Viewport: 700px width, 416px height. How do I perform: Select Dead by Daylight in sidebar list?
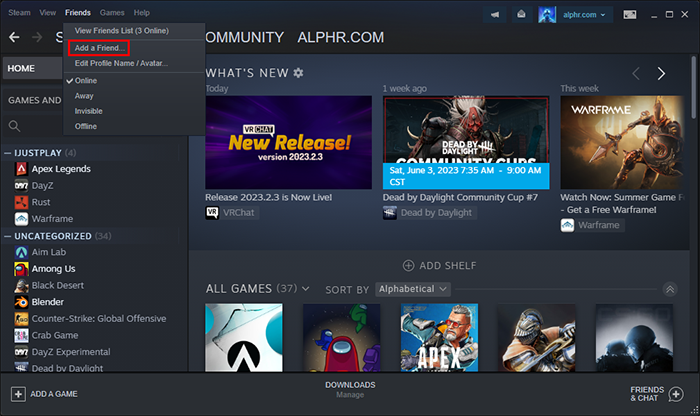coord(67,367)
